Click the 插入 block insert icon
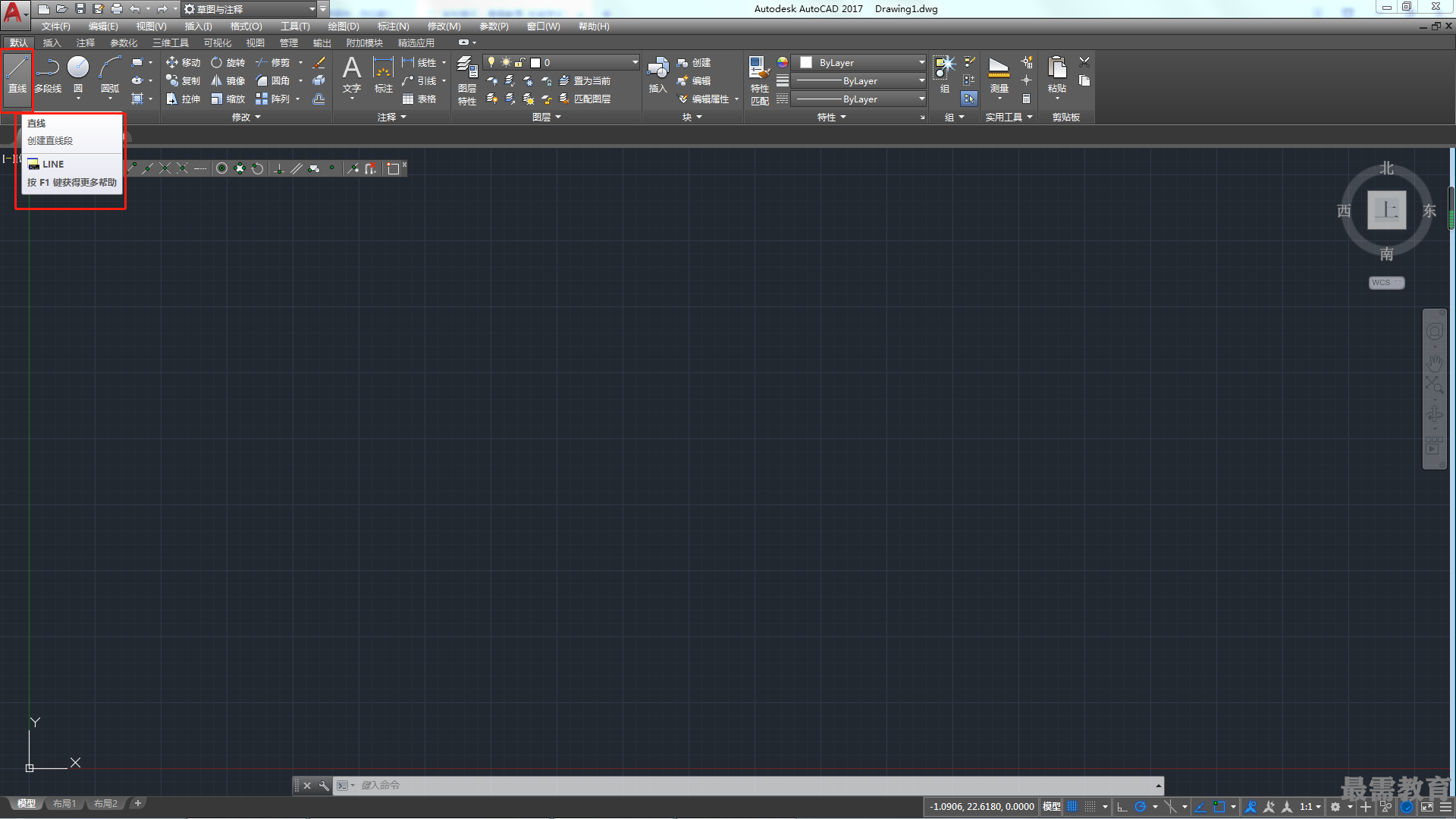The height and width of the screenshot is (819, 1456). [657, 75]
